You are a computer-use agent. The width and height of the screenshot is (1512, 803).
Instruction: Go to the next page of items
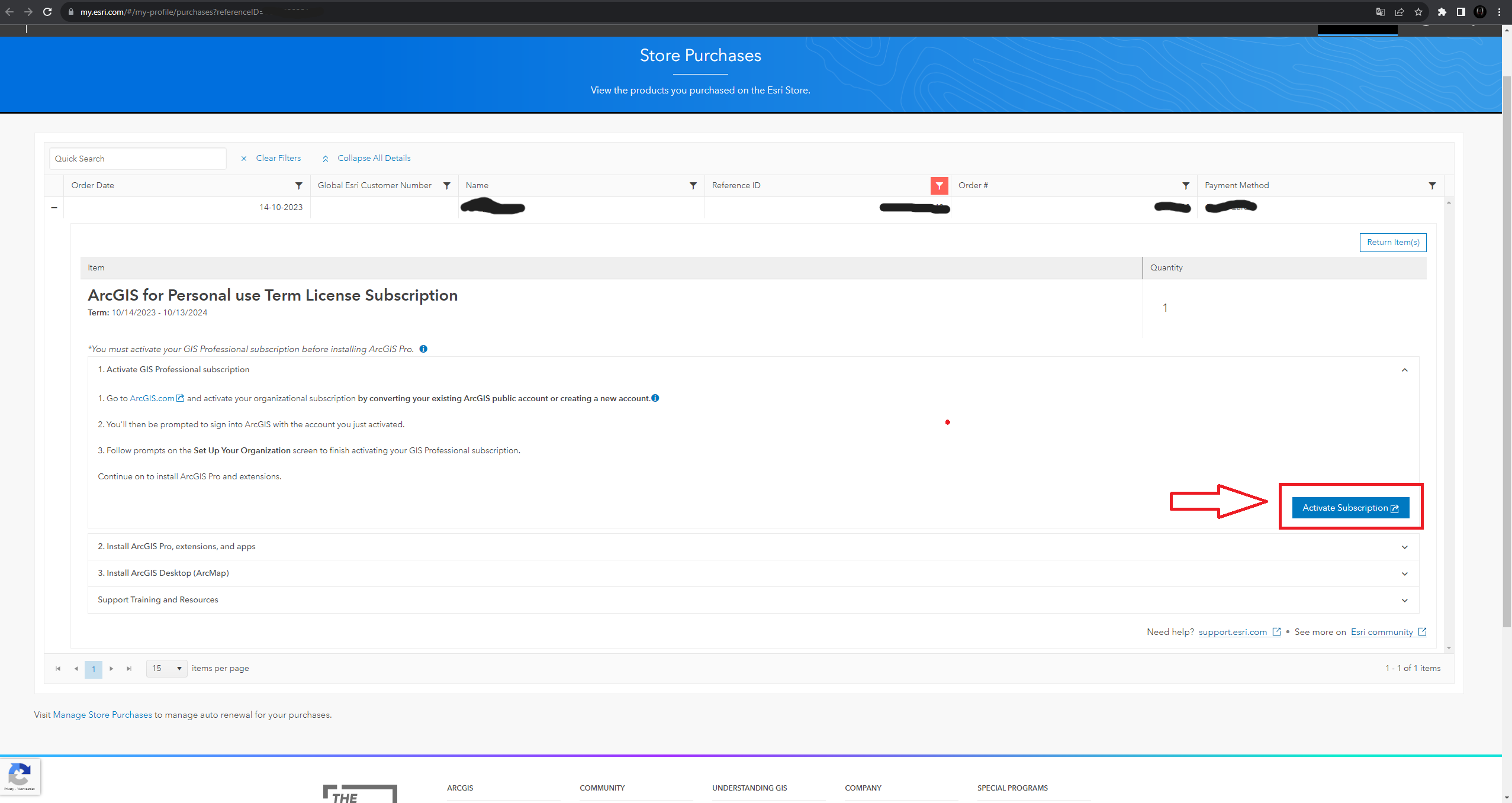pyautogui.click(x=111, y=669)
